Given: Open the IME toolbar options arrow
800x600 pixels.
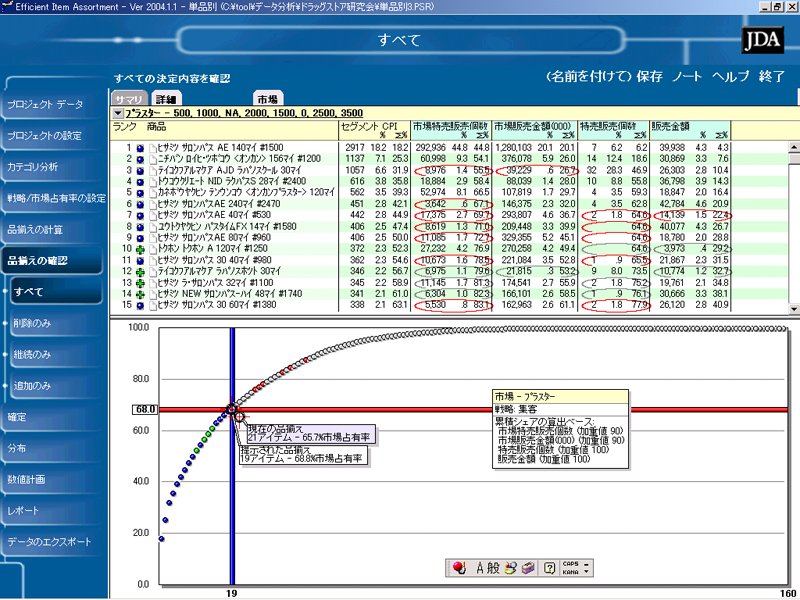Looking at the screenshot, I should click(586, 571).
